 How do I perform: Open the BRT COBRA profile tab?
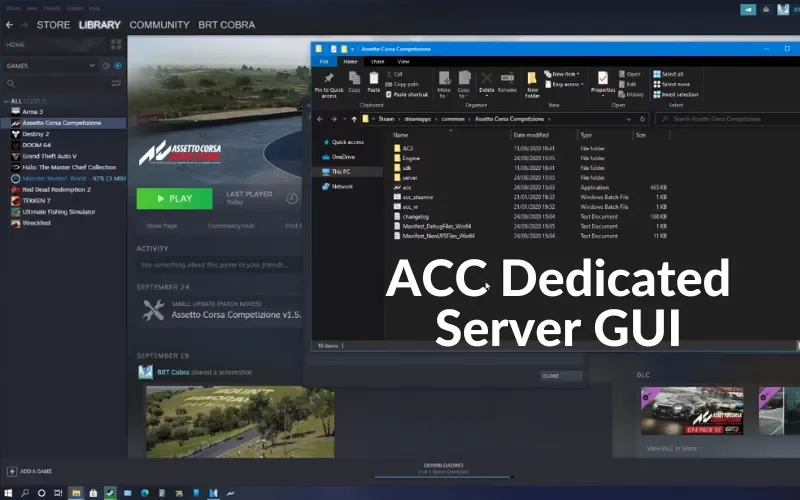pyautogui.click(x=227, y=24)
